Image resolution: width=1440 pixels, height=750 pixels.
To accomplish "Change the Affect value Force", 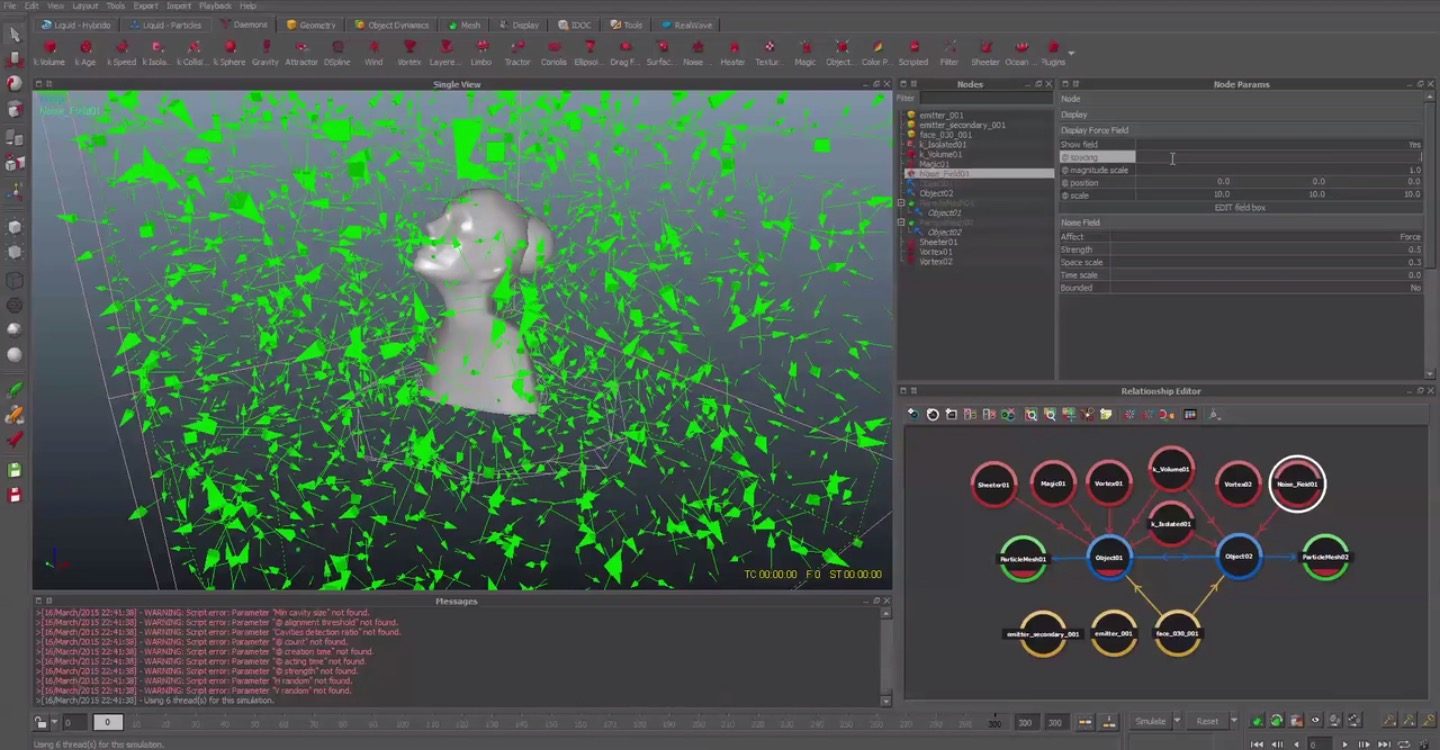I will click(x=1410, y=237).
